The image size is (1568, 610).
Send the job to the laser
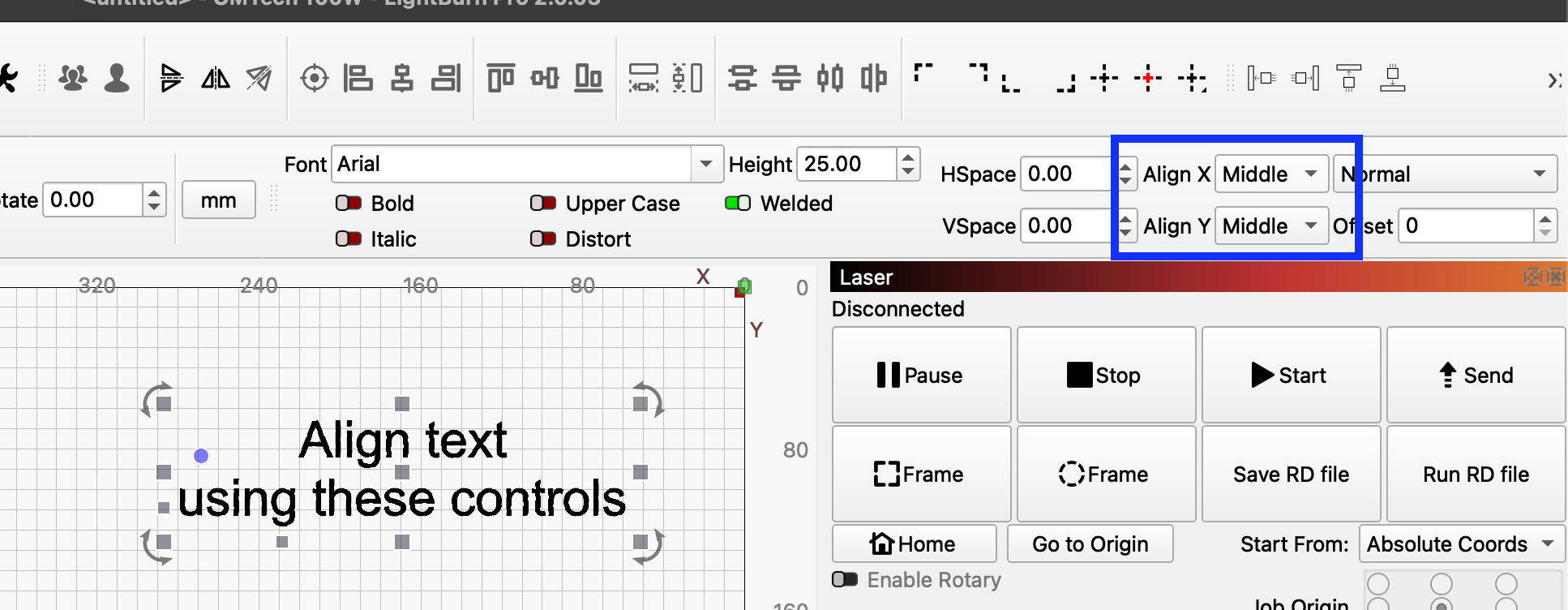tap(1476, 375)
